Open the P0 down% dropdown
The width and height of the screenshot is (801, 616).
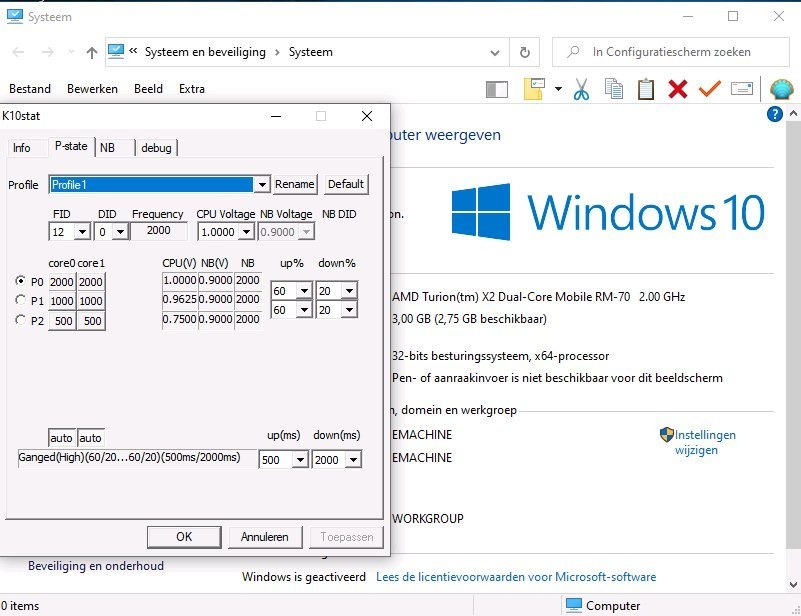[349, 291]
